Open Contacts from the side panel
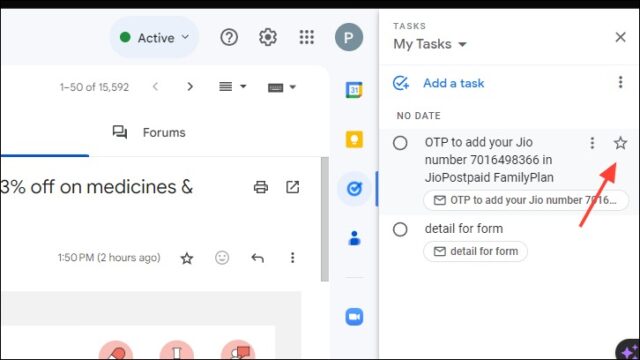 [x=354, y=238]
